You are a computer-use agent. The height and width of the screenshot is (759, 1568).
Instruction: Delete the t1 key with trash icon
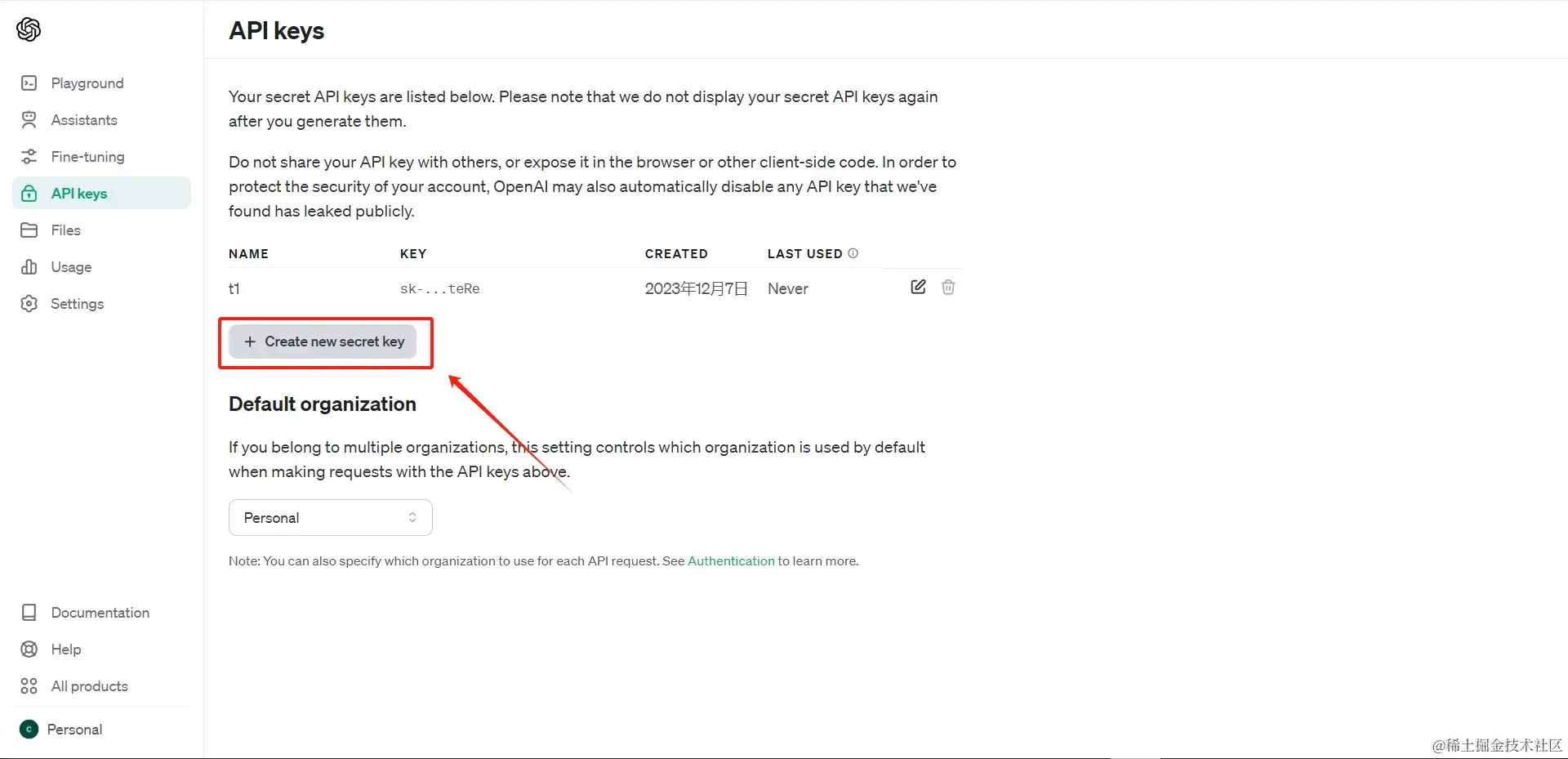[x=948, y=287]
